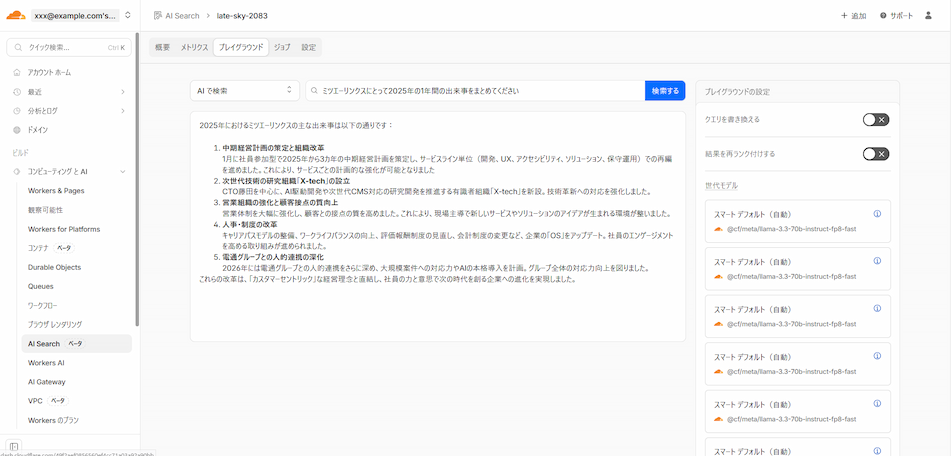The height and width of the screenshot is (456, 951).
Task: Click the Support help icon
Action: 883,16
